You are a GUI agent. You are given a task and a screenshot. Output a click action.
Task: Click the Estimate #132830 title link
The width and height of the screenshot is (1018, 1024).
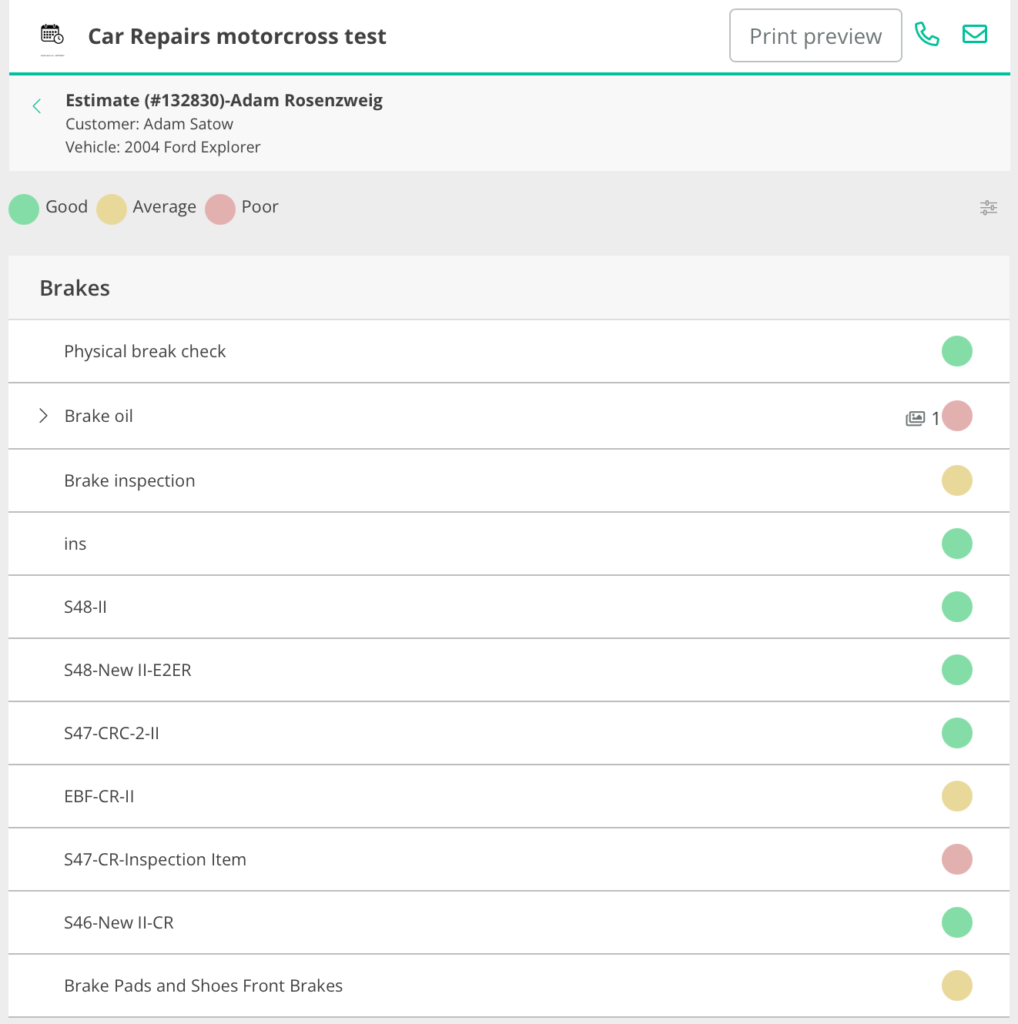pos(224,100)
